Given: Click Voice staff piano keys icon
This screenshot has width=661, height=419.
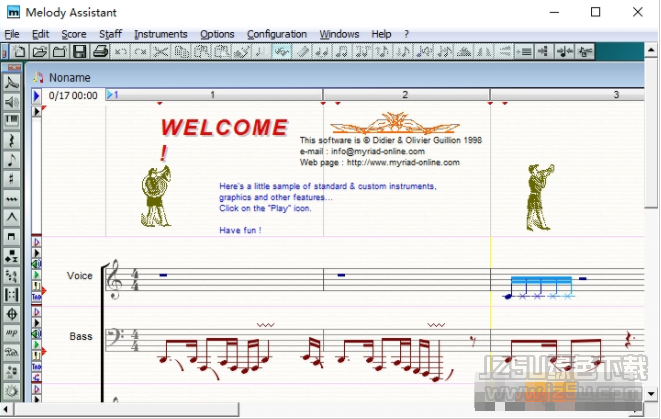Looking at the screenshot, I should (37, 286).
